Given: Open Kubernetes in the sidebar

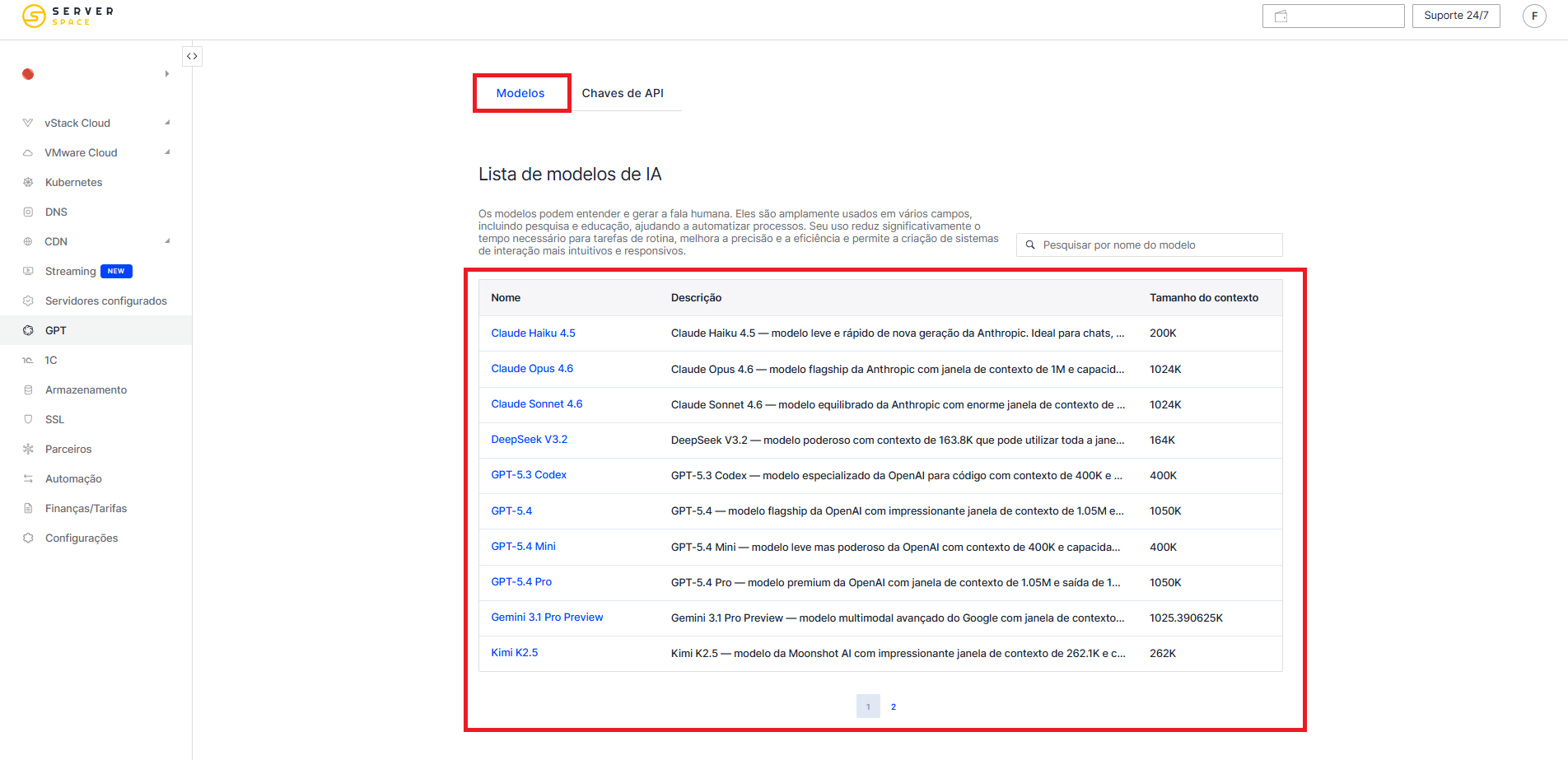Looking at the screenshot, I should 74,182.
